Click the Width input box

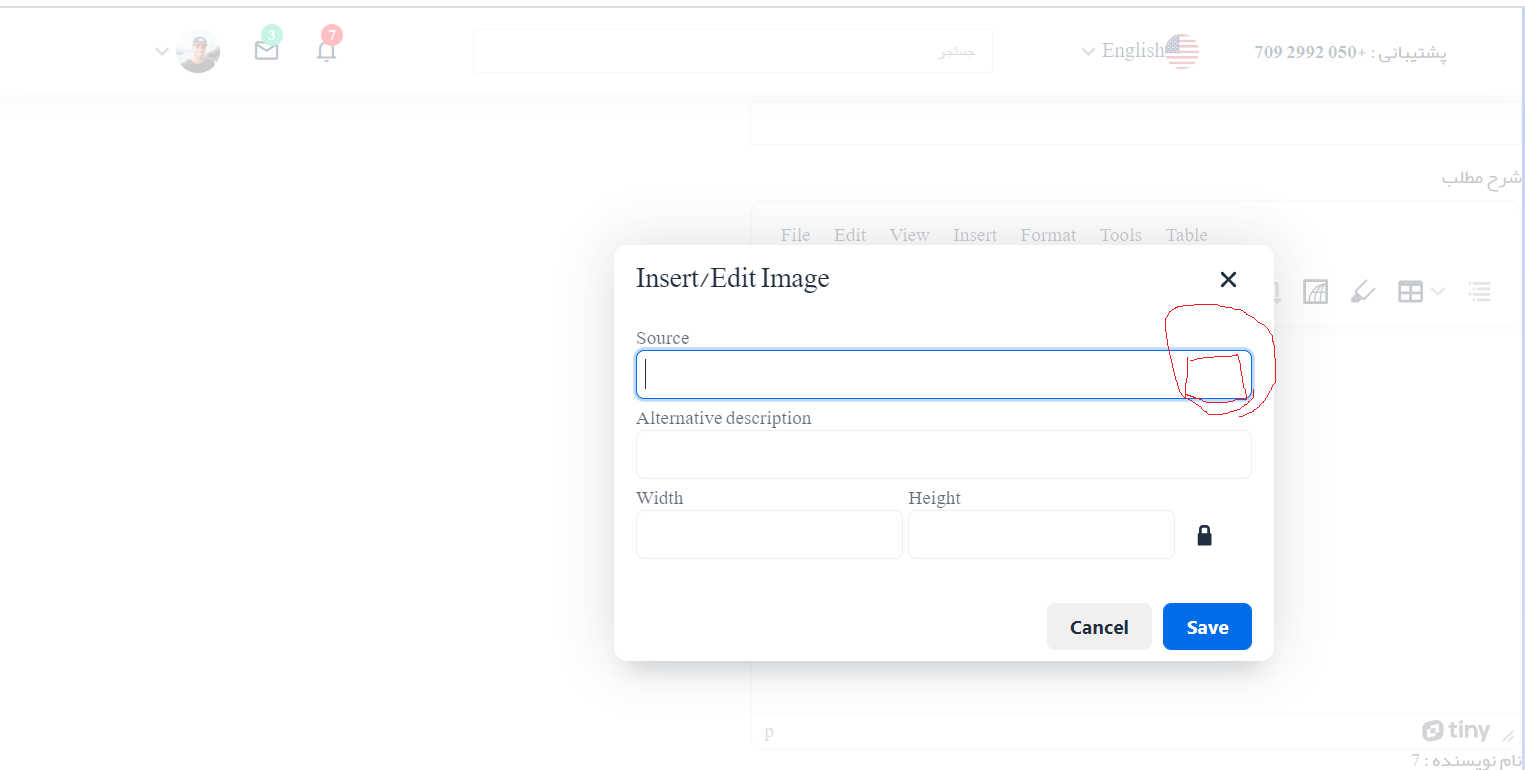pyautogui.click(x=769, y=535)
